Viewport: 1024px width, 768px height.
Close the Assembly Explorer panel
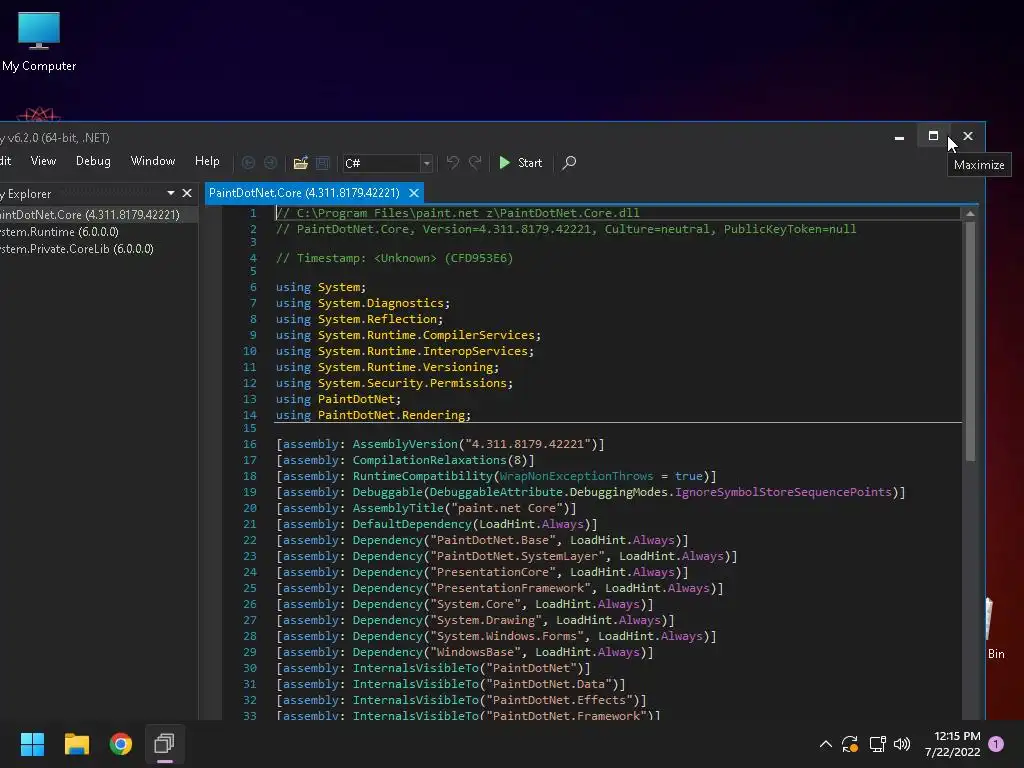coord(187,193)
